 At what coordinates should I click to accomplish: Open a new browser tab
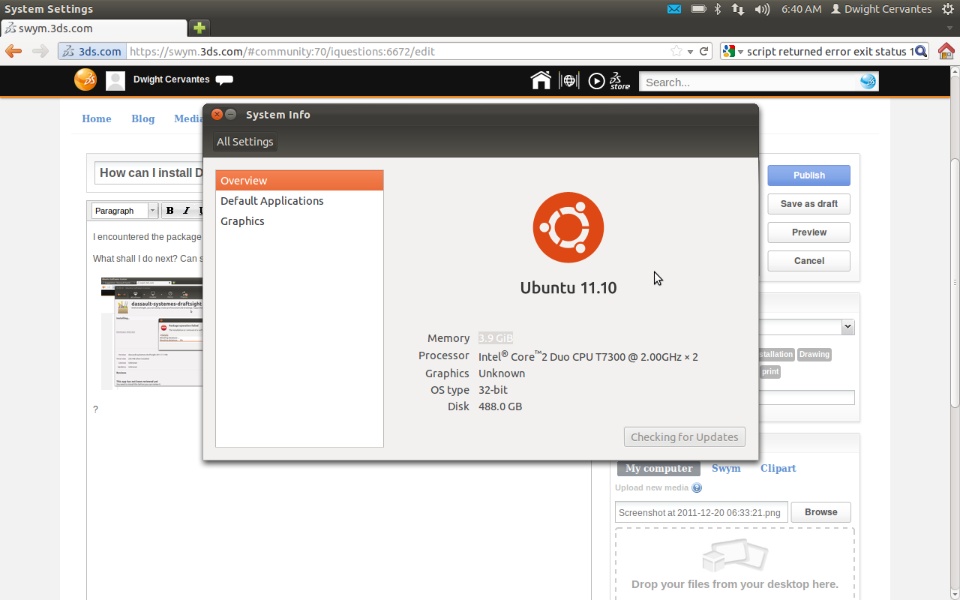(x=199, y=28)
